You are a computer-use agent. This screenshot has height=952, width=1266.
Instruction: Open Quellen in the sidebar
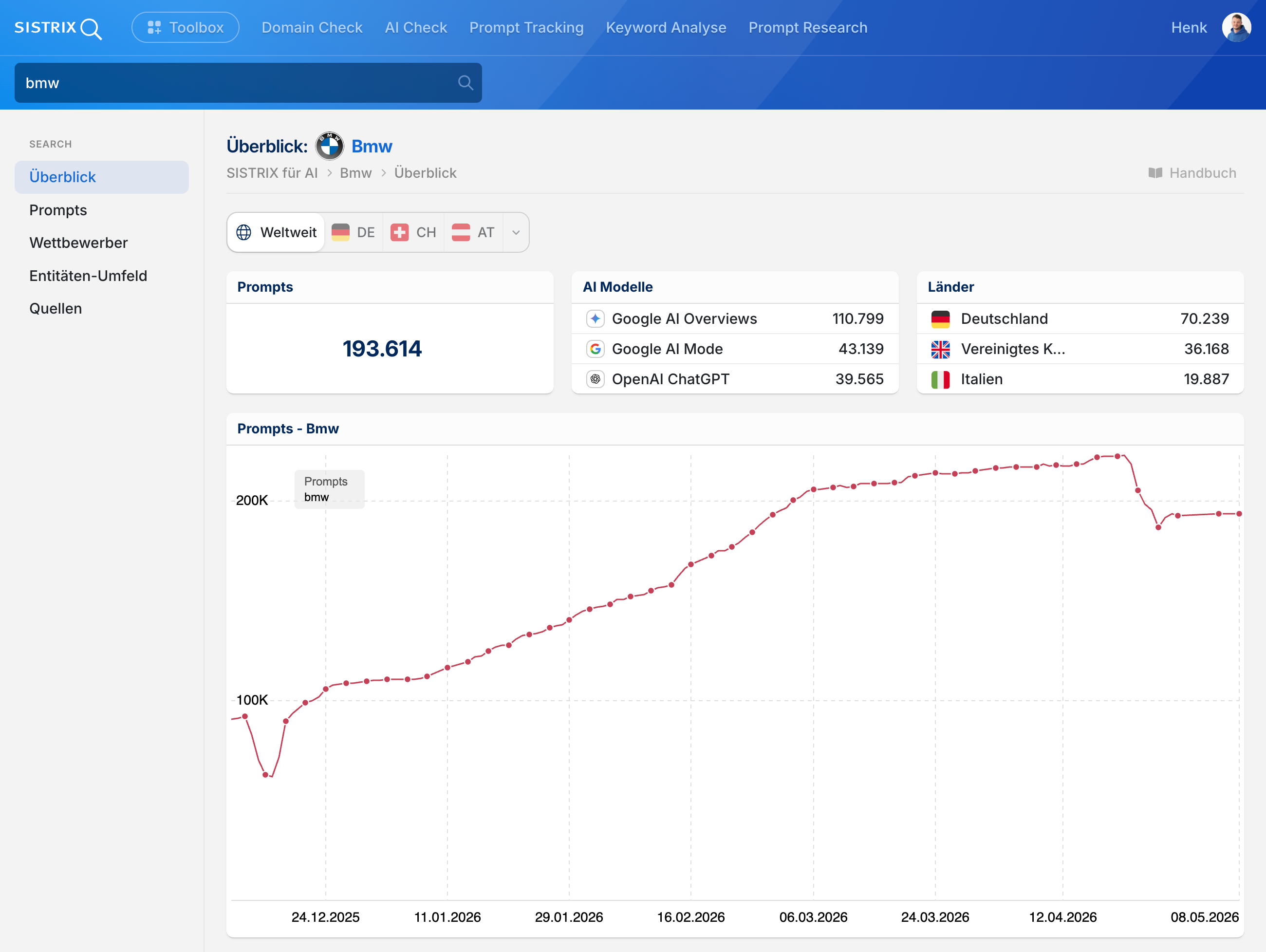[x=56, y=309]
